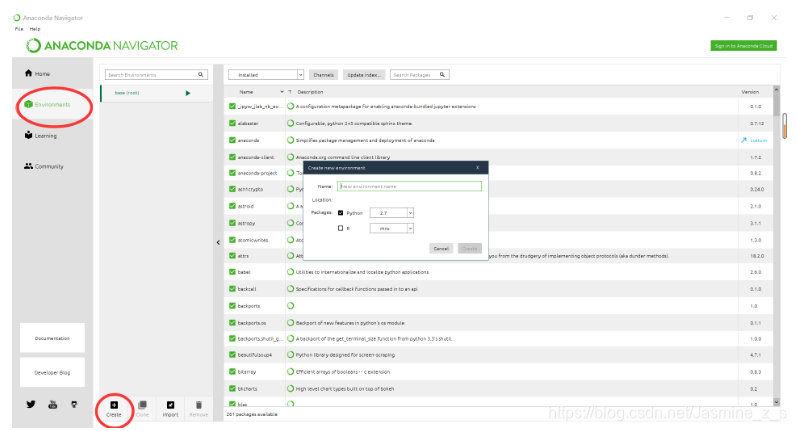
Task: Click the YouTube icon in the sidebar
Action: 53,404
